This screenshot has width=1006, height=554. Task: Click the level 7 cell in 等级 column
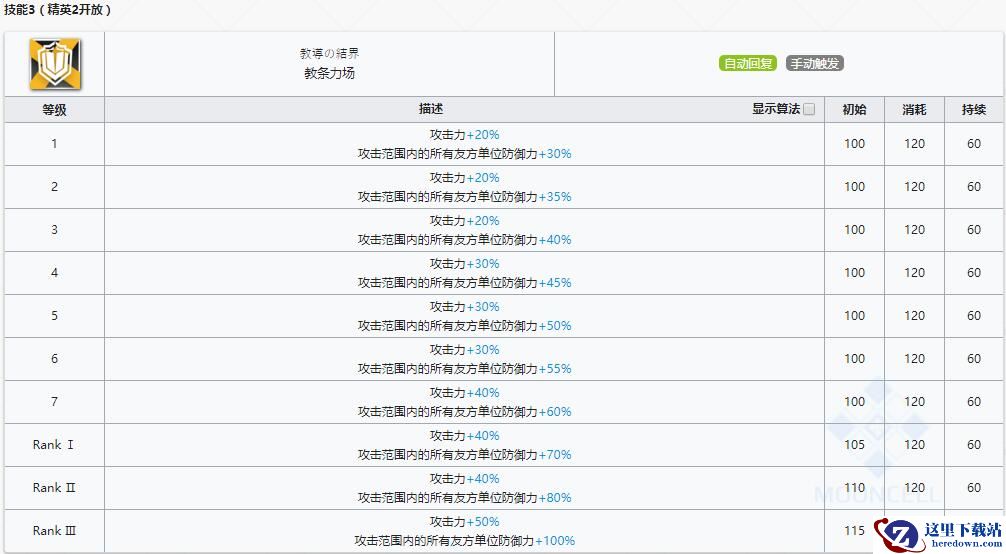[54, 402]
